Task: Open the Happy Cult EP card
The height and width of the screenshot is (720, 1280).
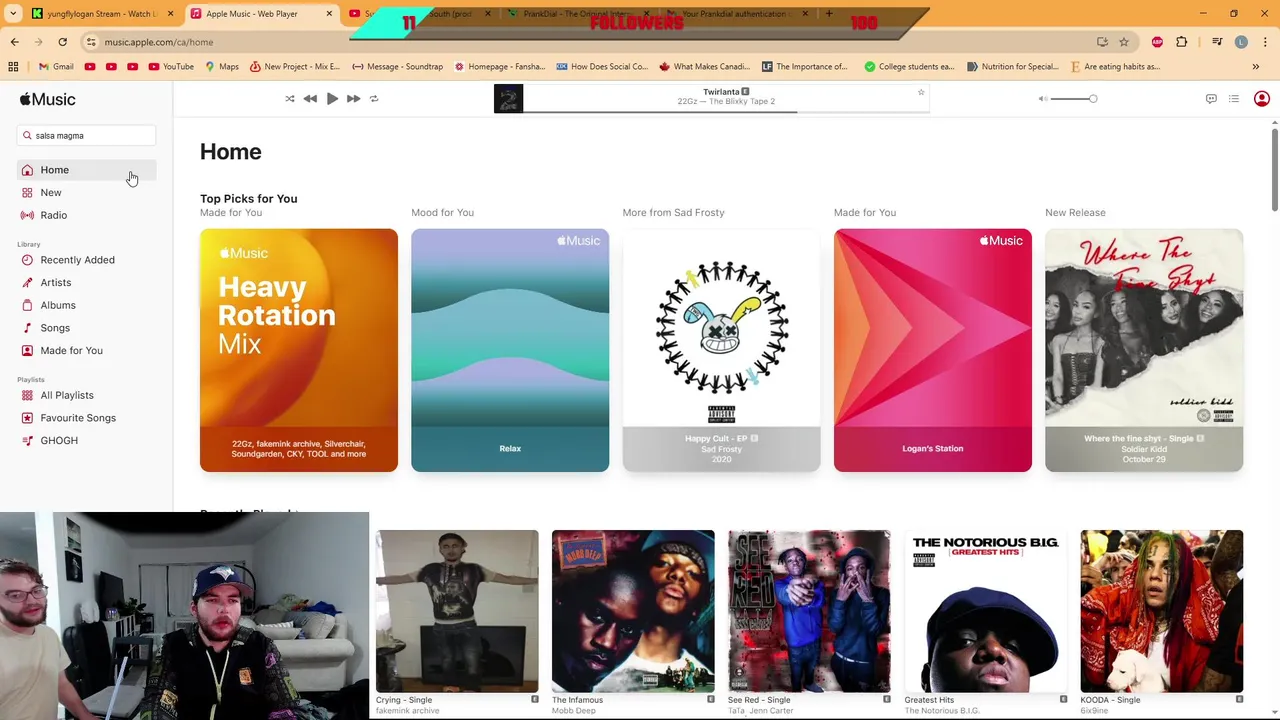Action: pos(721,350)
